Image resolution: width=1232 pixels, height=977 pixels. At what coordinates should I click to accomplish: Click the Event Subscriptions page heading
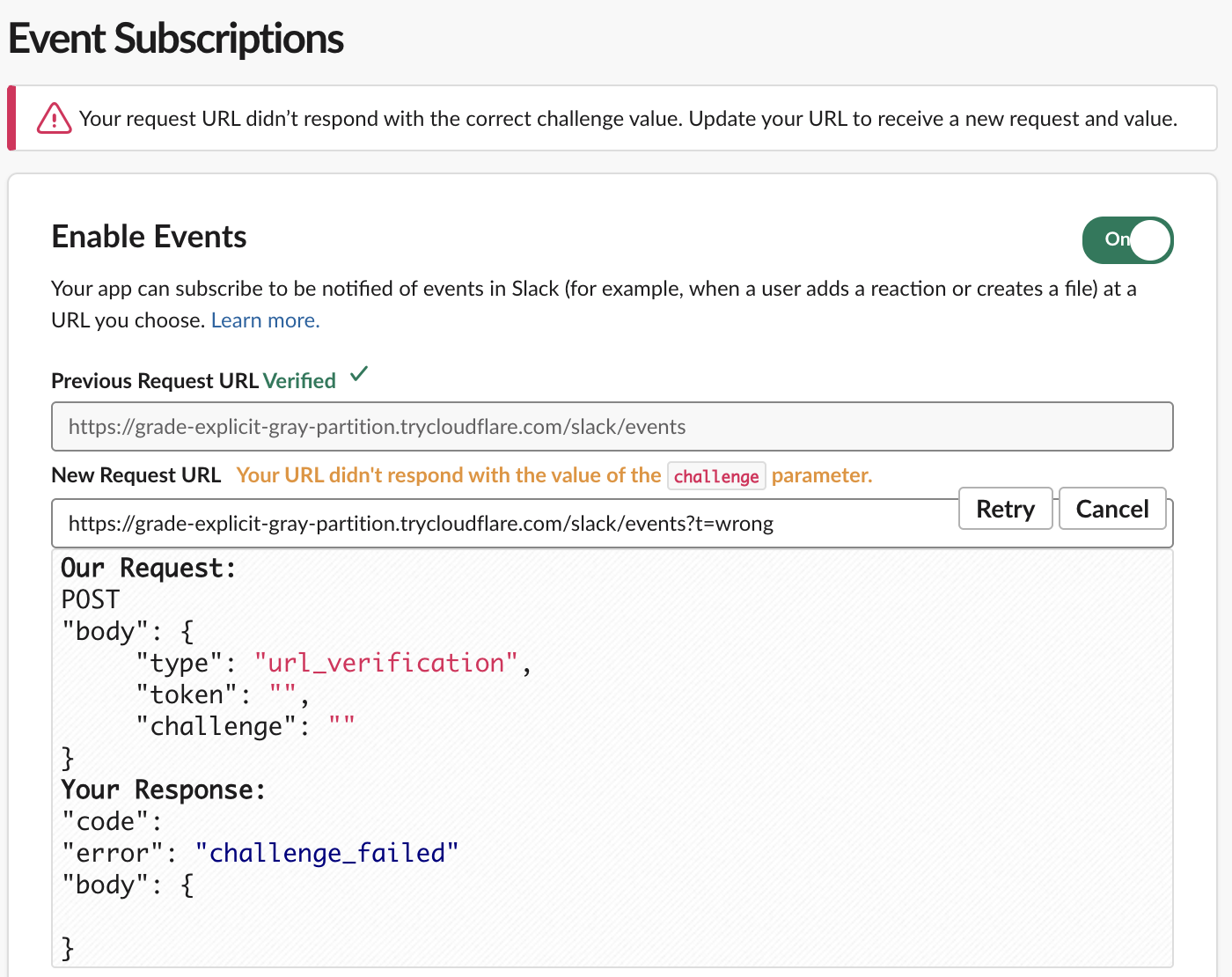point(176,39)
